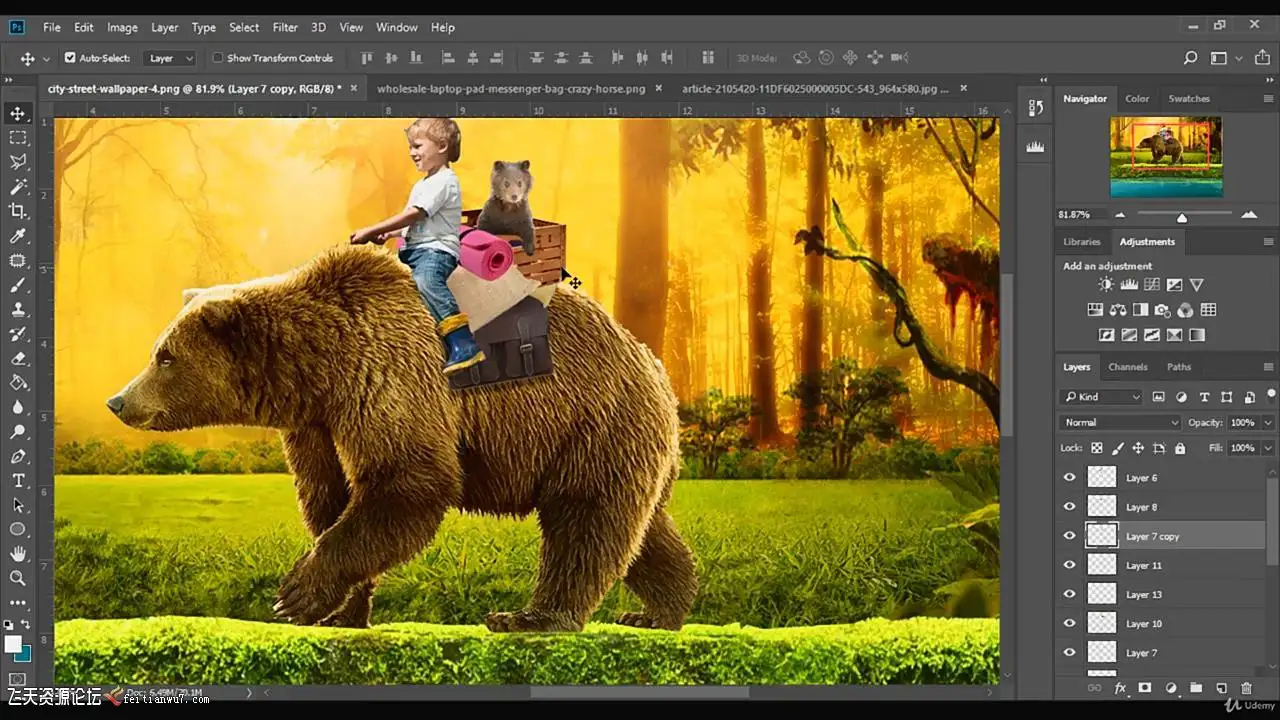
Task: Expand the Auto-Select Layer dropdown
Action: 170,58
